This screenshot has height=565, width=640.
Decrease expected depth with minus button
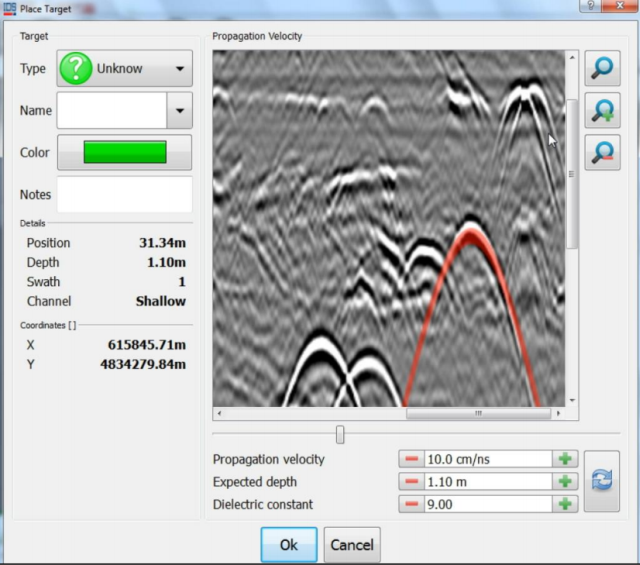tap(410, 481)
